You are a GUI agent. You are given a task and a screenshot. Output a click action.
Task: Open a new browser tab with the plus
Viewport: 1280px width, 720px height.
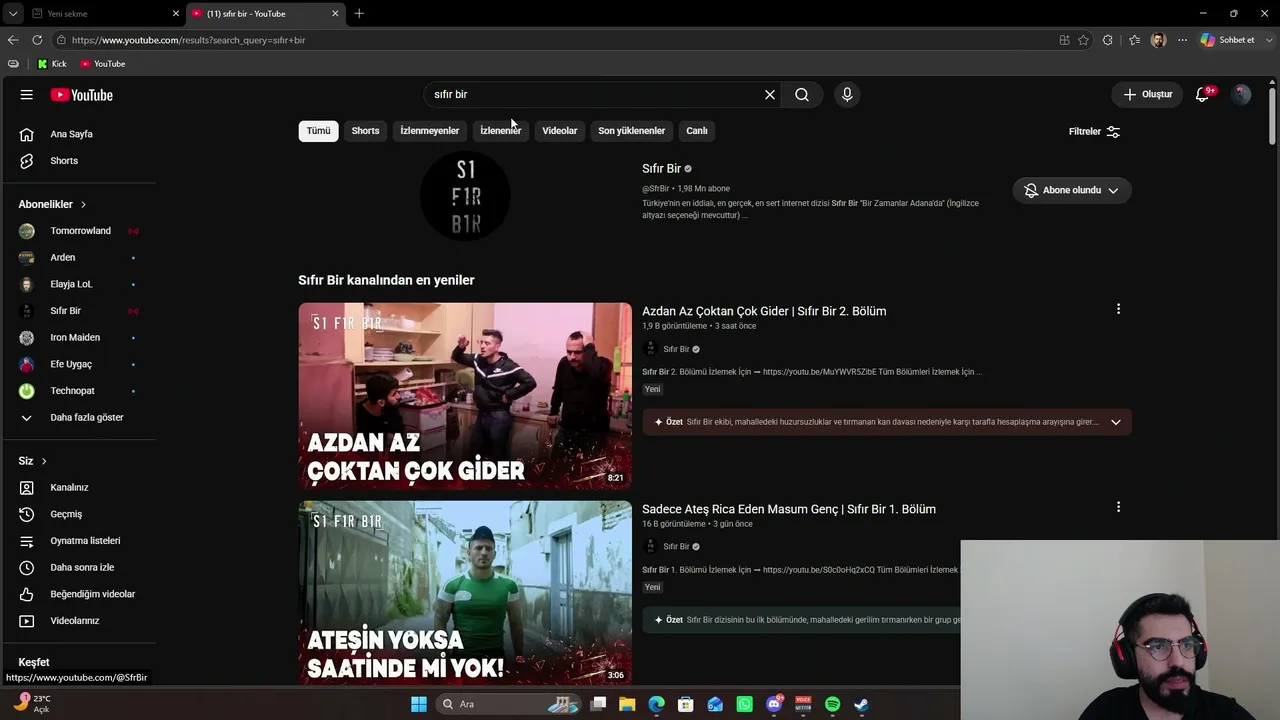(x=359, y=13)
